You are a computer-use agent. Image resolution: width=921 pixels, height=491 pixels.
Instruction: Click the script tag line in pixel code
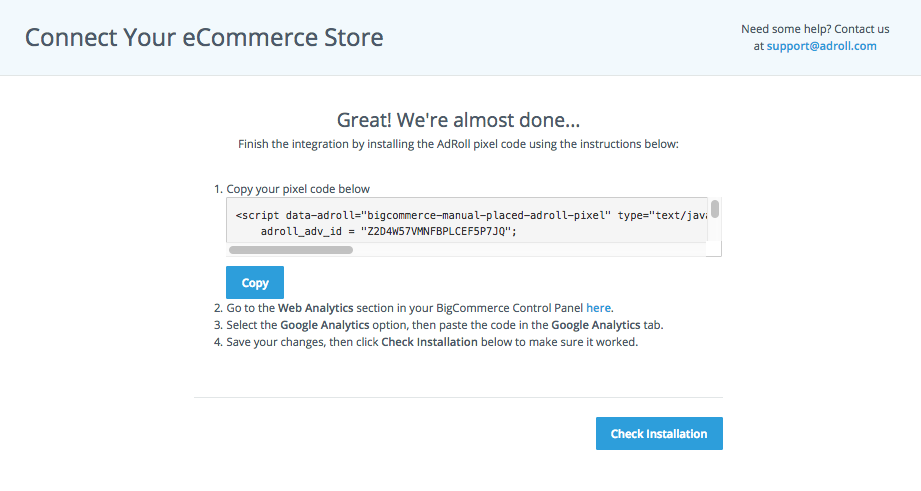coord(470,214)
